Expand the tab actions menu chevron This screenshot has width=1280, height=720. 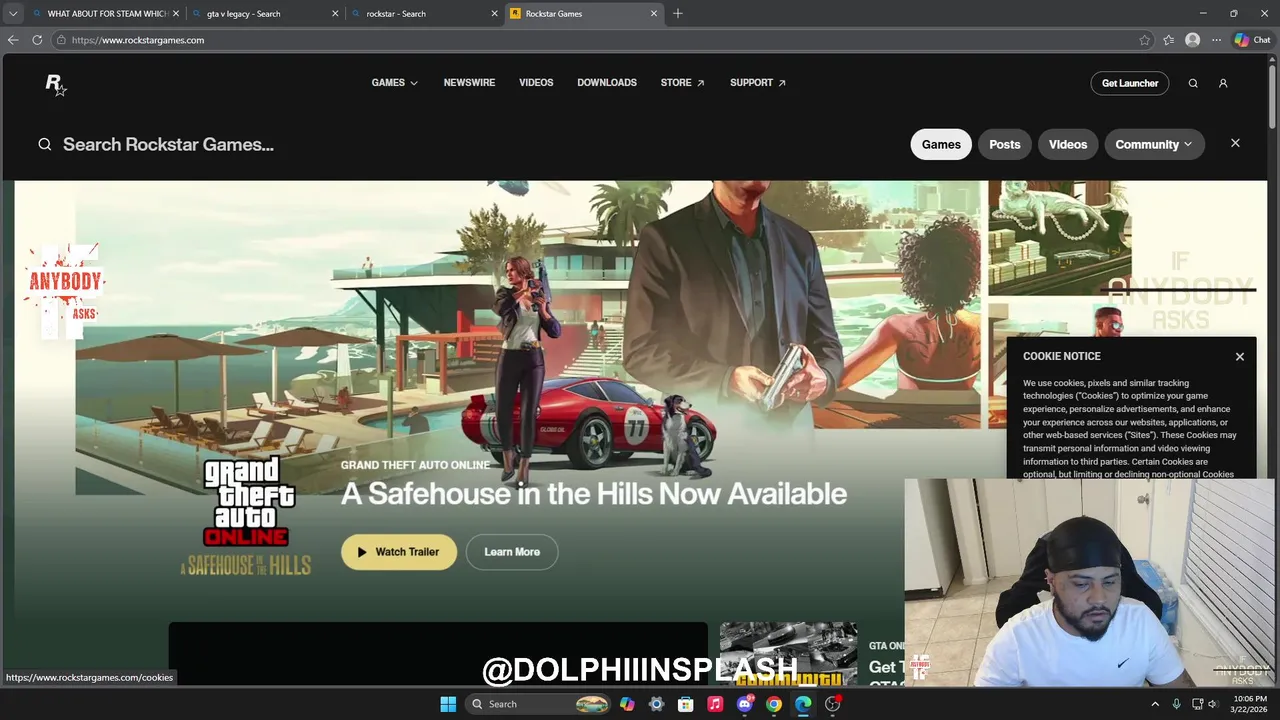coord(13,14)
